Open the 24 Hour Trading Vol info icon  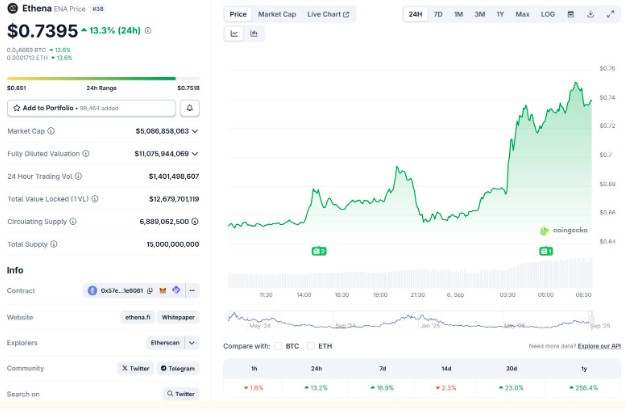pos(79,176)
